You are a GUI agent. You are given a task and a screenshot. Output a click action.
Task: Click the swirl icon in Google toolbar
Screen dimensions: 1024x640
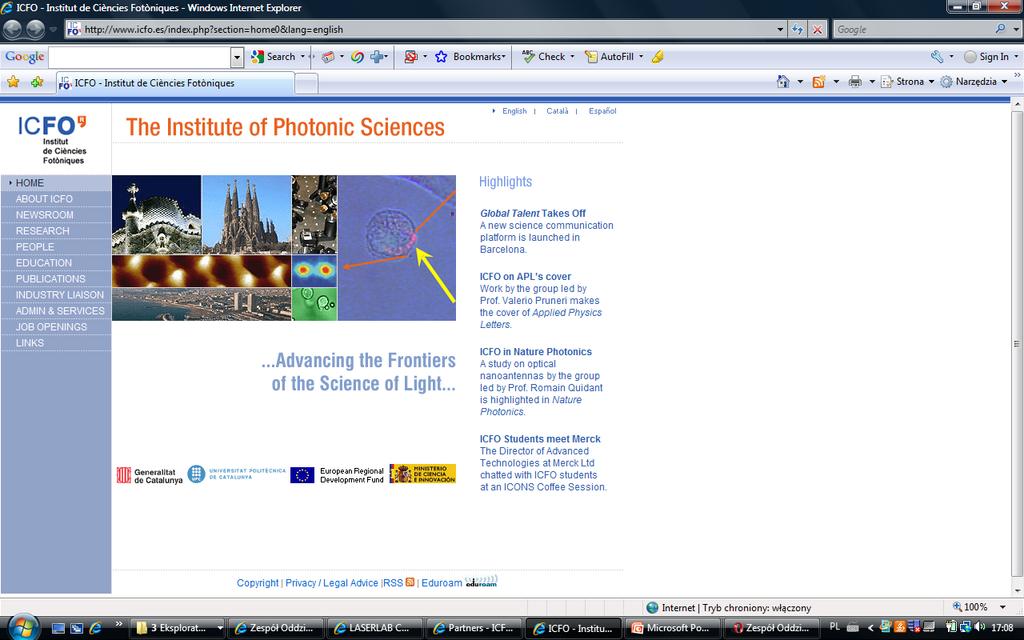click(x=357, y=57)
